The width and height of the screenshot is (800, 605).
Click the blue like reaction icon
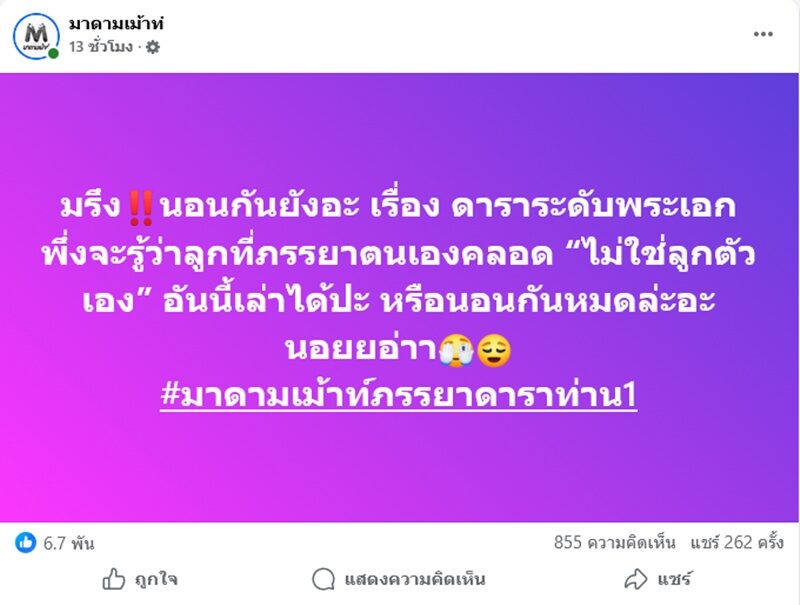[25, 543]
